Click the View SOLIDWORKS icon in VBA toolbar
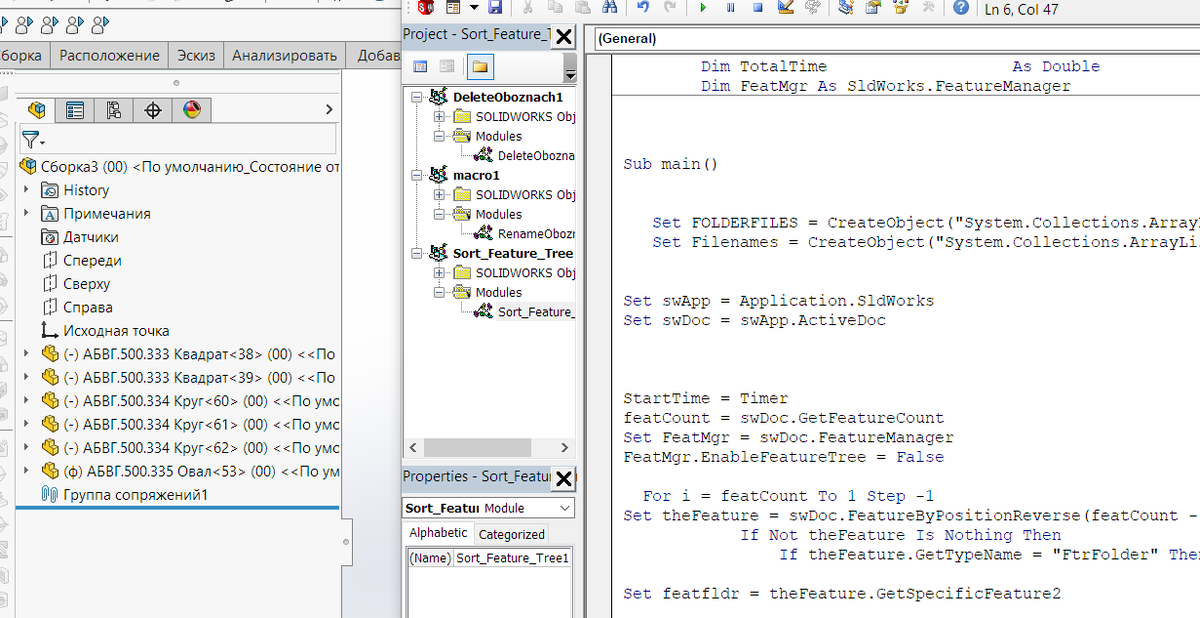 [x=426, y=7]
